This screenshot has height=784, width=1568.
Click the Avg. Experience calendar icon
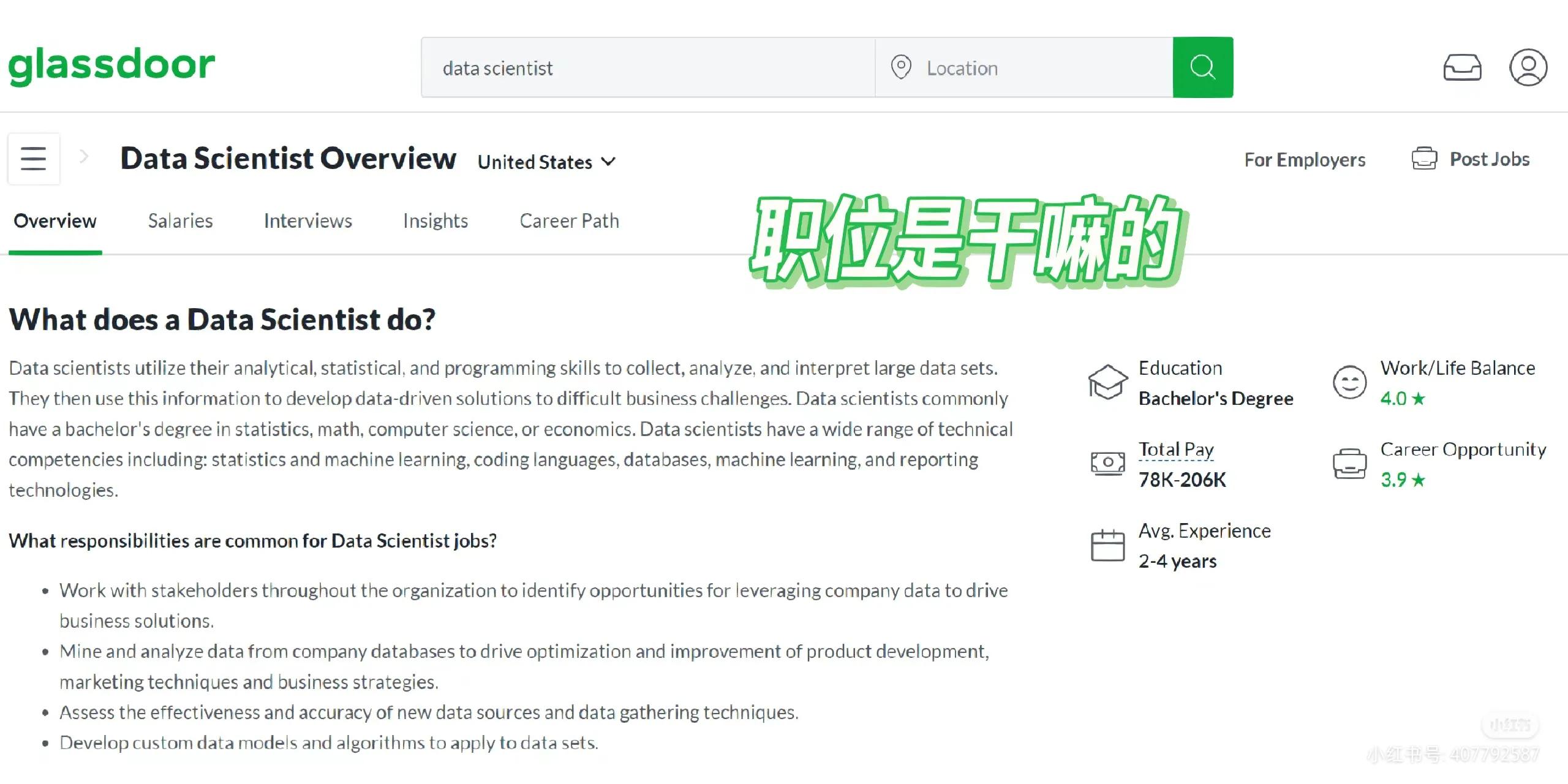coord(1107,545)
